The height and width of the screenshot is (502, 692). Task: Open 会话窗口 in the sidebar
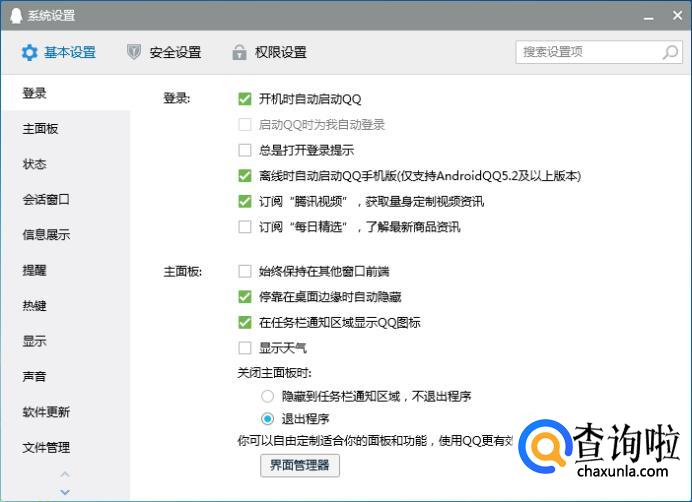(x=65, y=200)
